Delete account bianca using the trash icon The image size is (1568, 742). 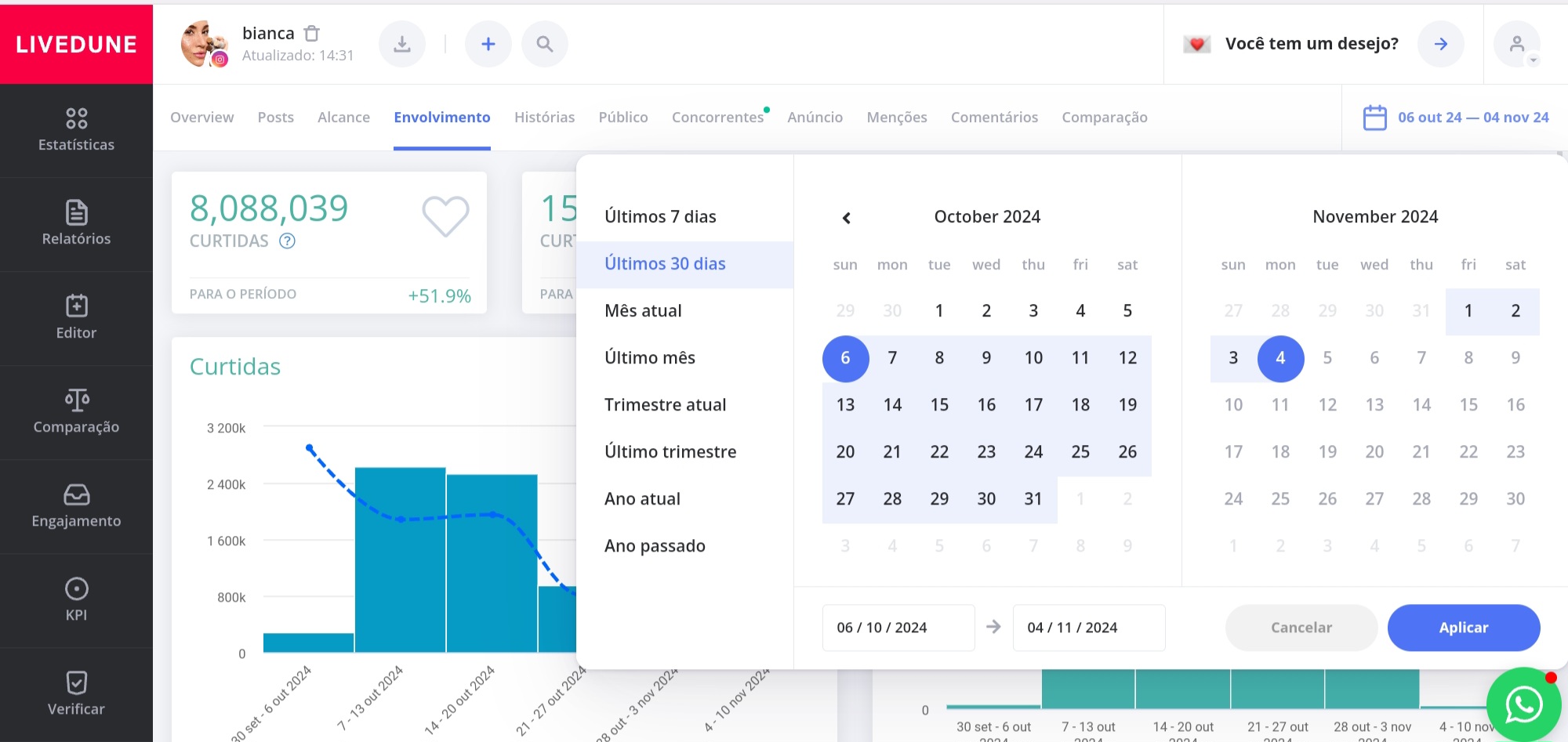(x=311, y=33)
